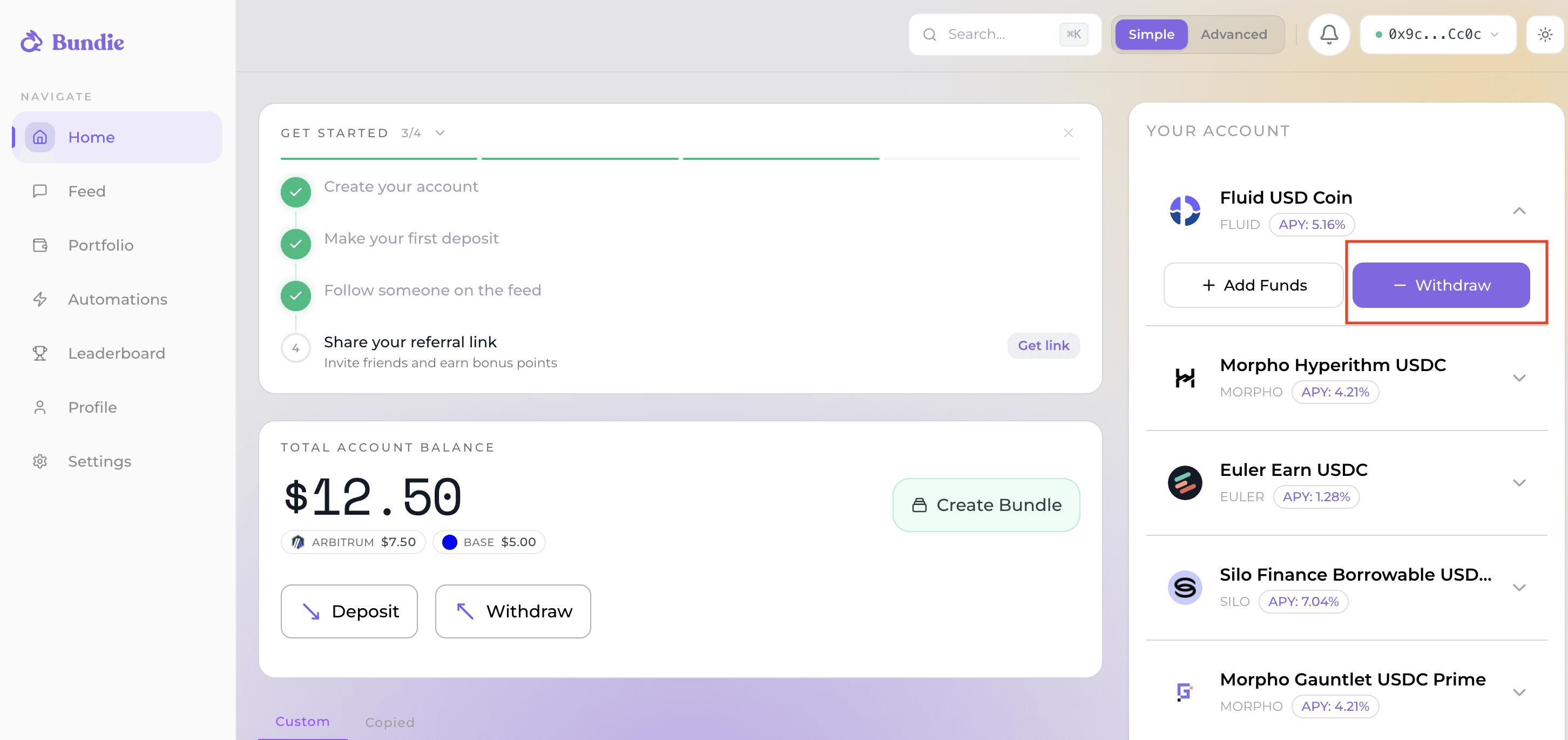Click the Home house icon
The image size is (1568, 740).
pyautogui.click(x=39, y=137)
